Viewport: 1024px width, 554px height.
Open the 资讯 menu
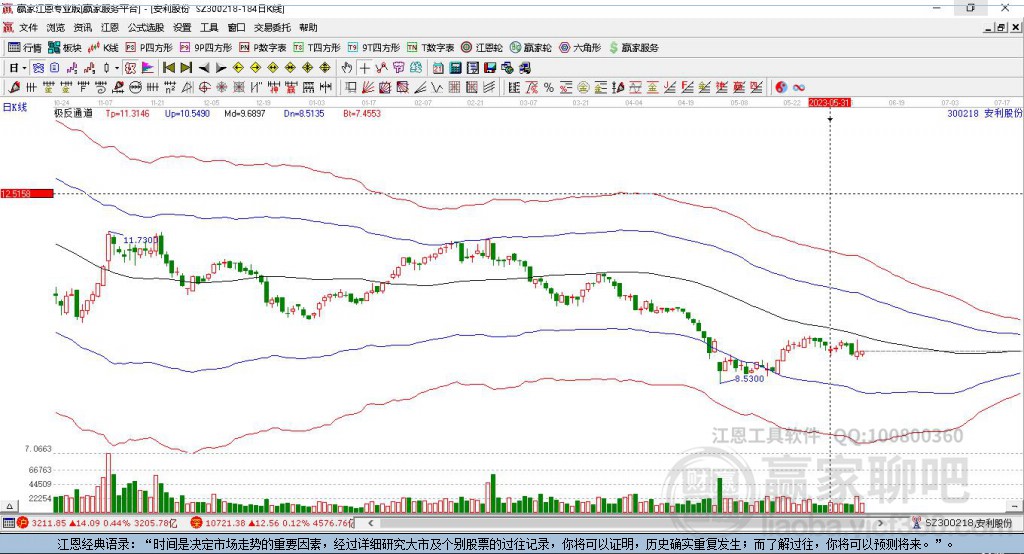82,27
